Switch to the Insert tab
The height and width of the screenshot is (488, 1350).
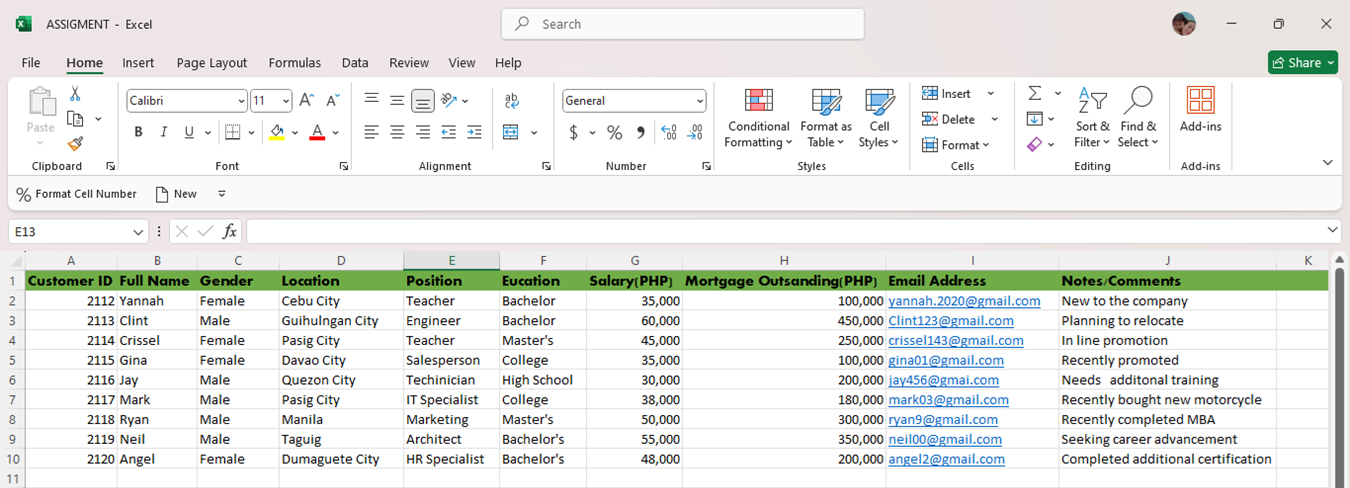138,62
